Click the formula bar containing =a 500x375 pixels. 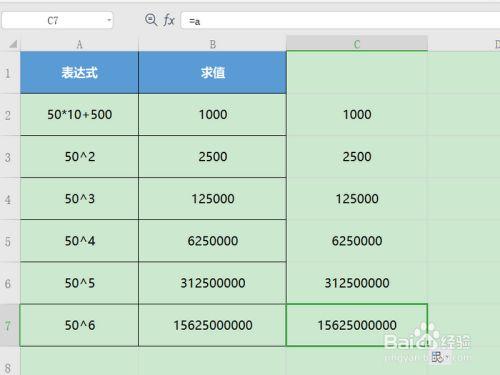point(340,21)
